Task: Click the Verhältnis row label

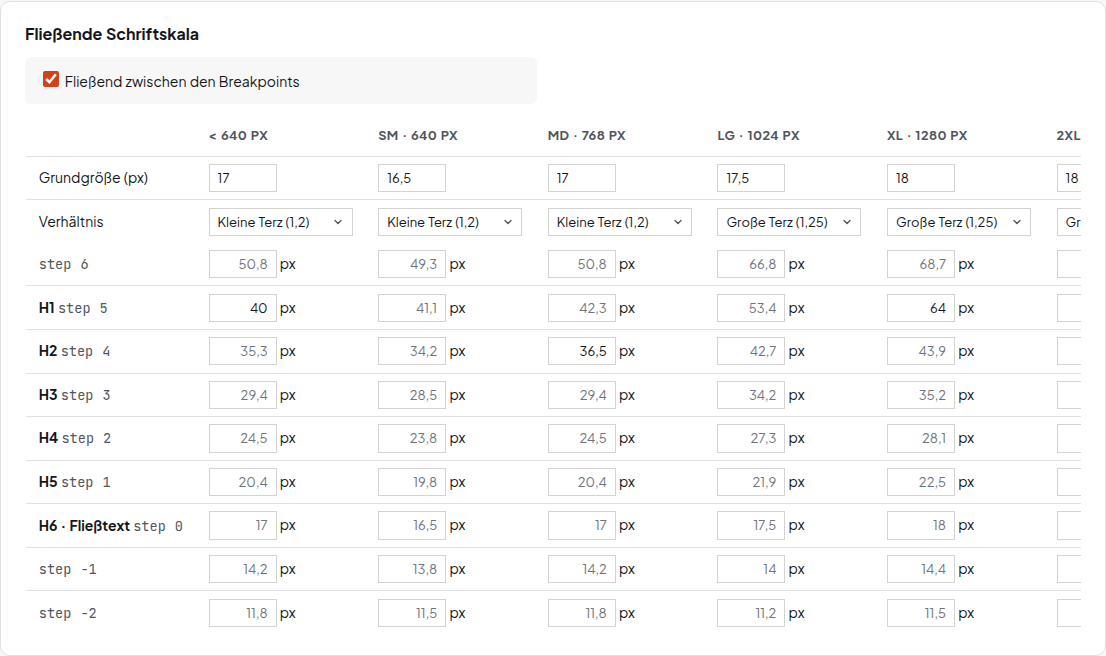Action: pos(71,222)
